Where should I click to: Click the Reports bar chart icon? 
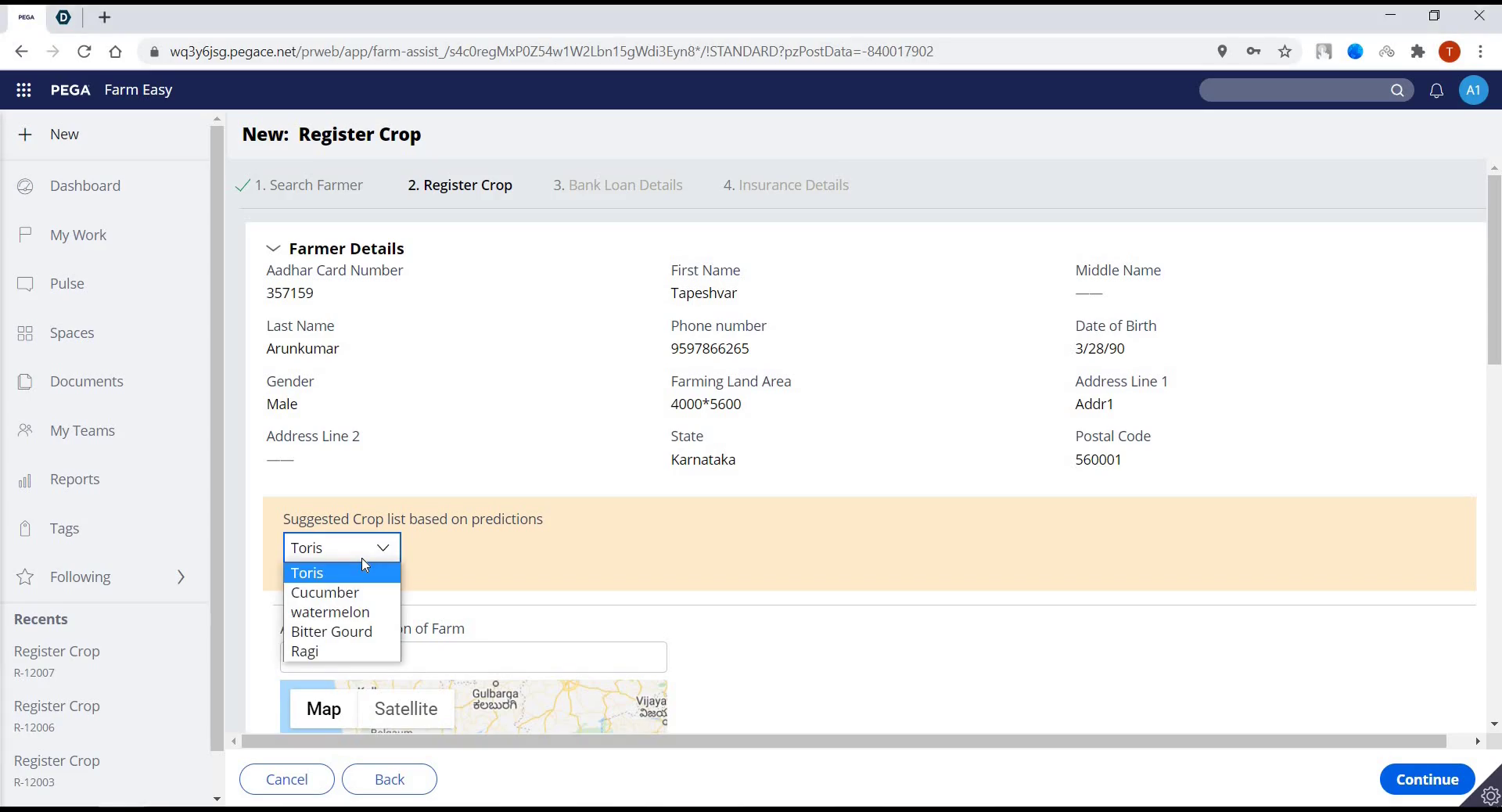click(x=25, y=480)
